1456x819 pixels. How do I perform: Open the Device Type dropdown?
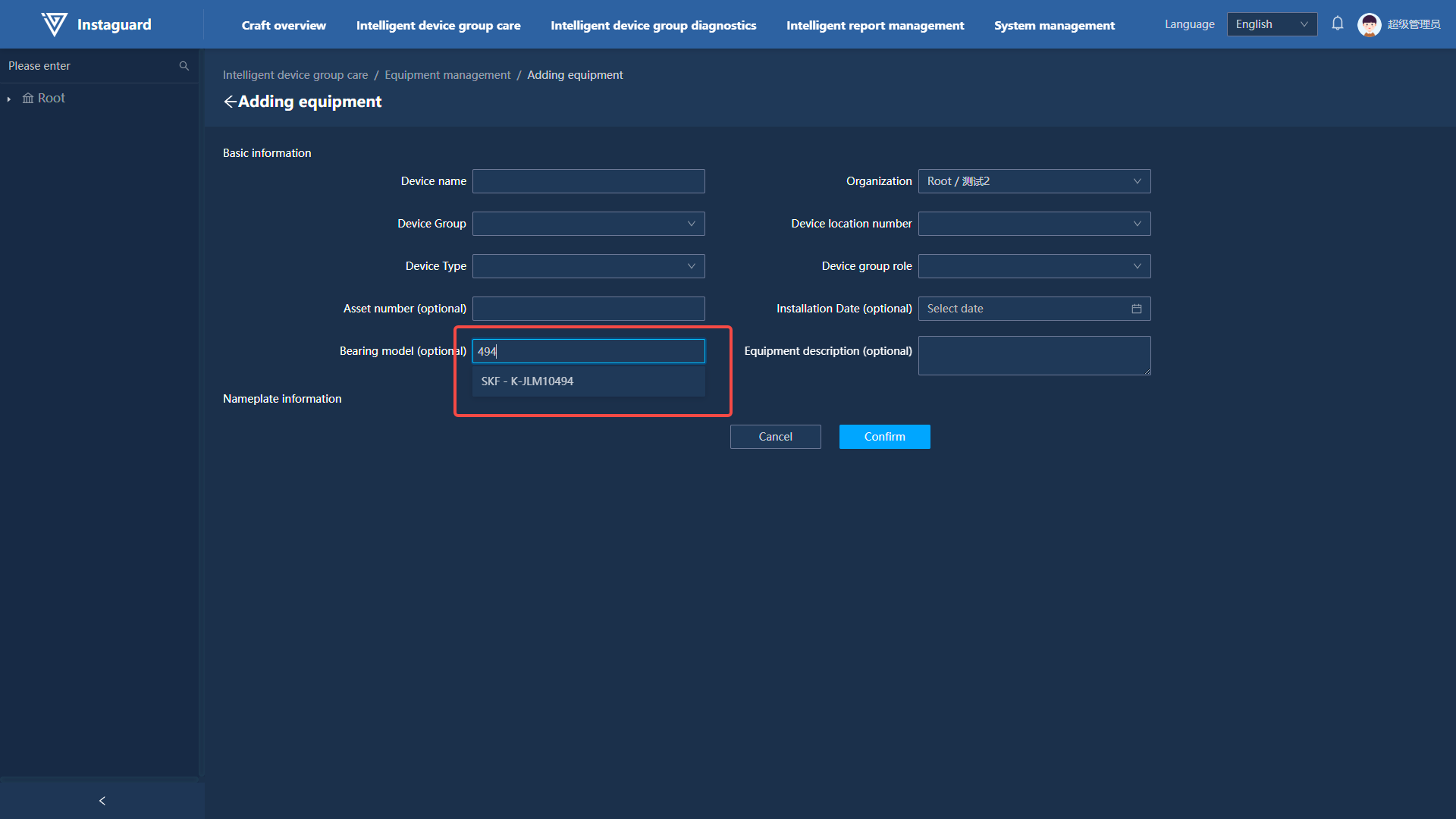[588, 266]
